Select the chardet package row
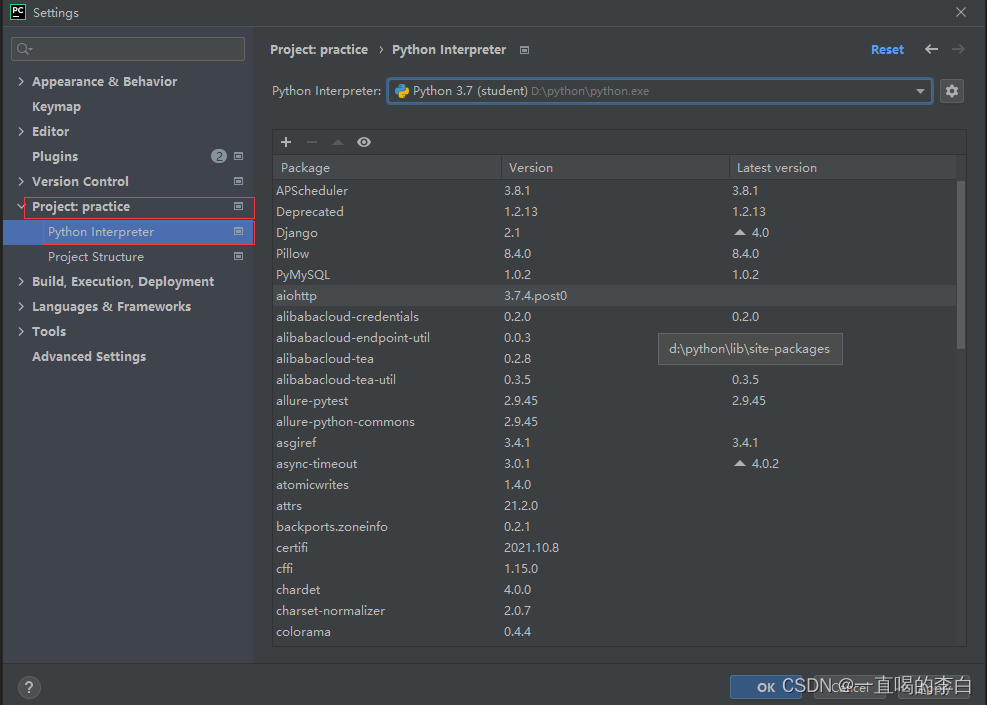Image resolution: width=987 pixels, height=705 pixels. [x=614, y=589]
